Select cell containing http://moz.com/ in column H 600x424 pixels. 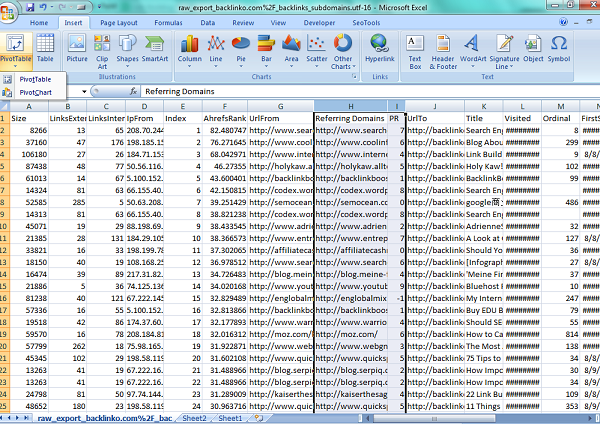pyautogui.click(x=351, y=334)
